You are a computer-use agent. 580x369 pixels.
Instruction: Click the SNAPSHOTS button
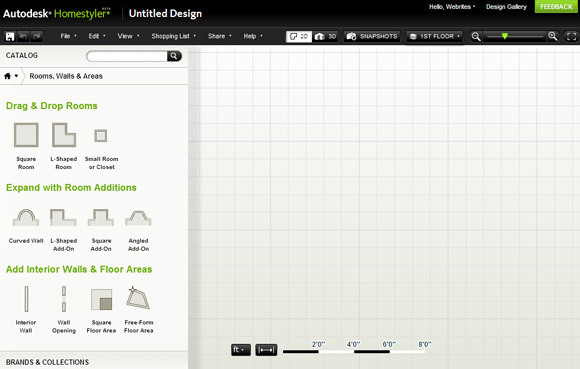372,36
